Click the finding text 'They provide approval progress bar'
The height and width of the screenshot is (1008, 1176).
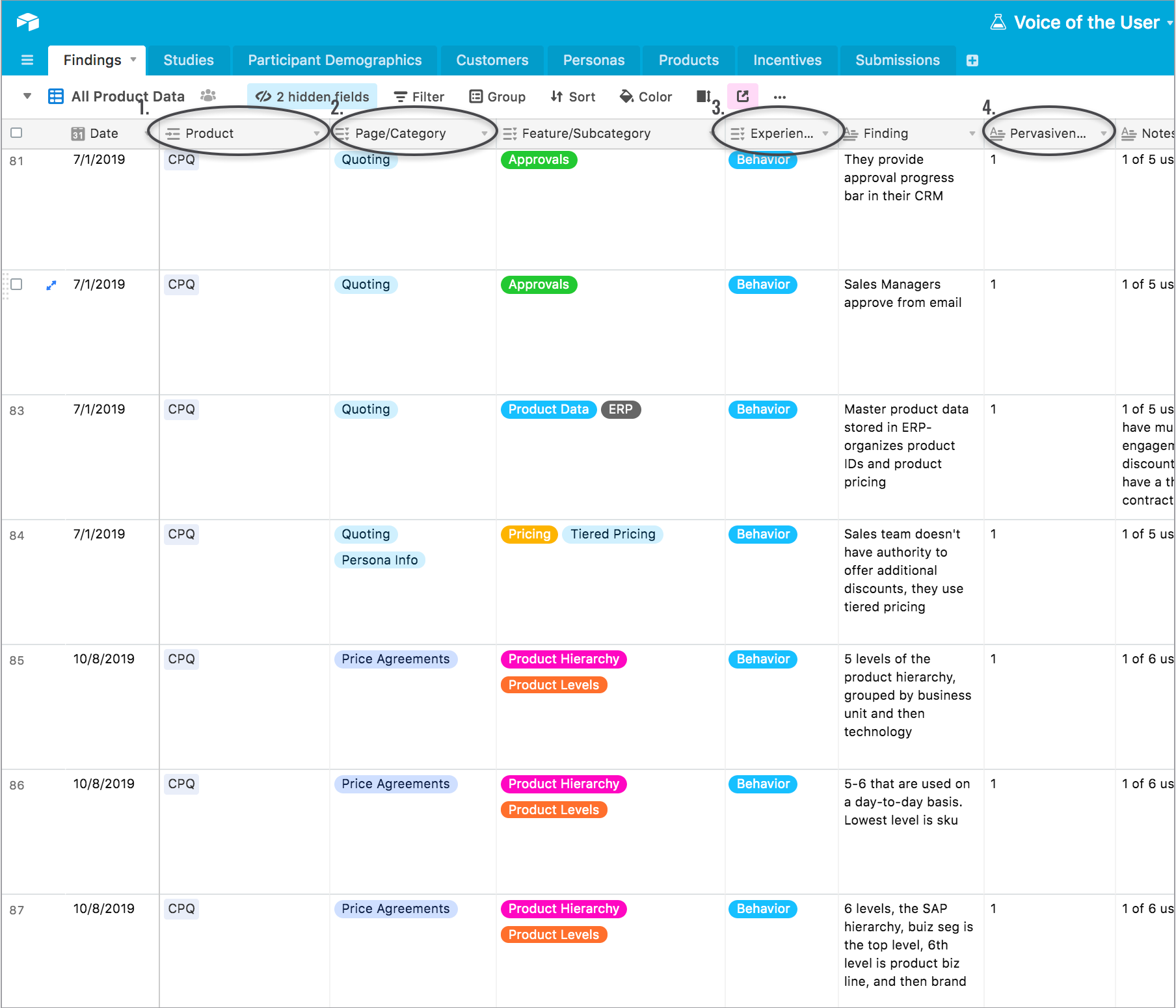coord(899,178)
